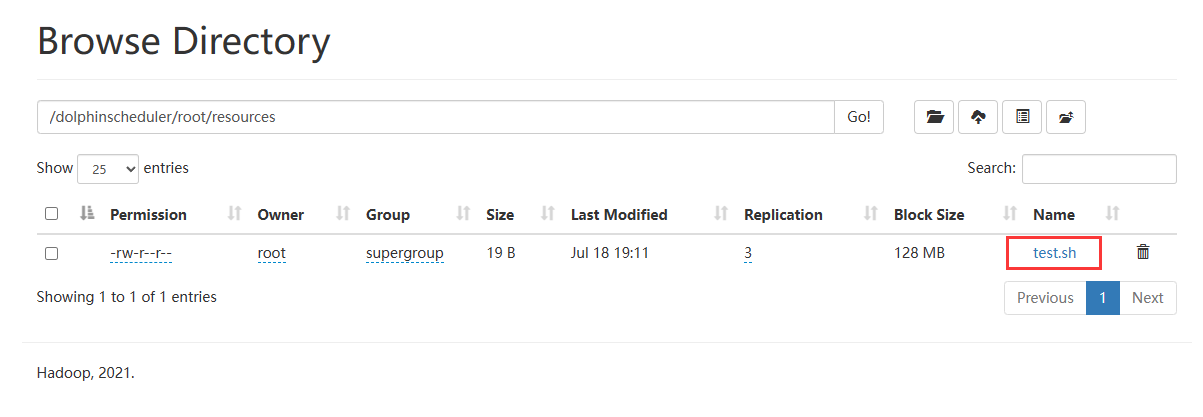Image resolution: width=1203 pixels, height=417 pixels.
Task: Sort by the Block Size column arrows icon
Action: tap(1010, 214)
